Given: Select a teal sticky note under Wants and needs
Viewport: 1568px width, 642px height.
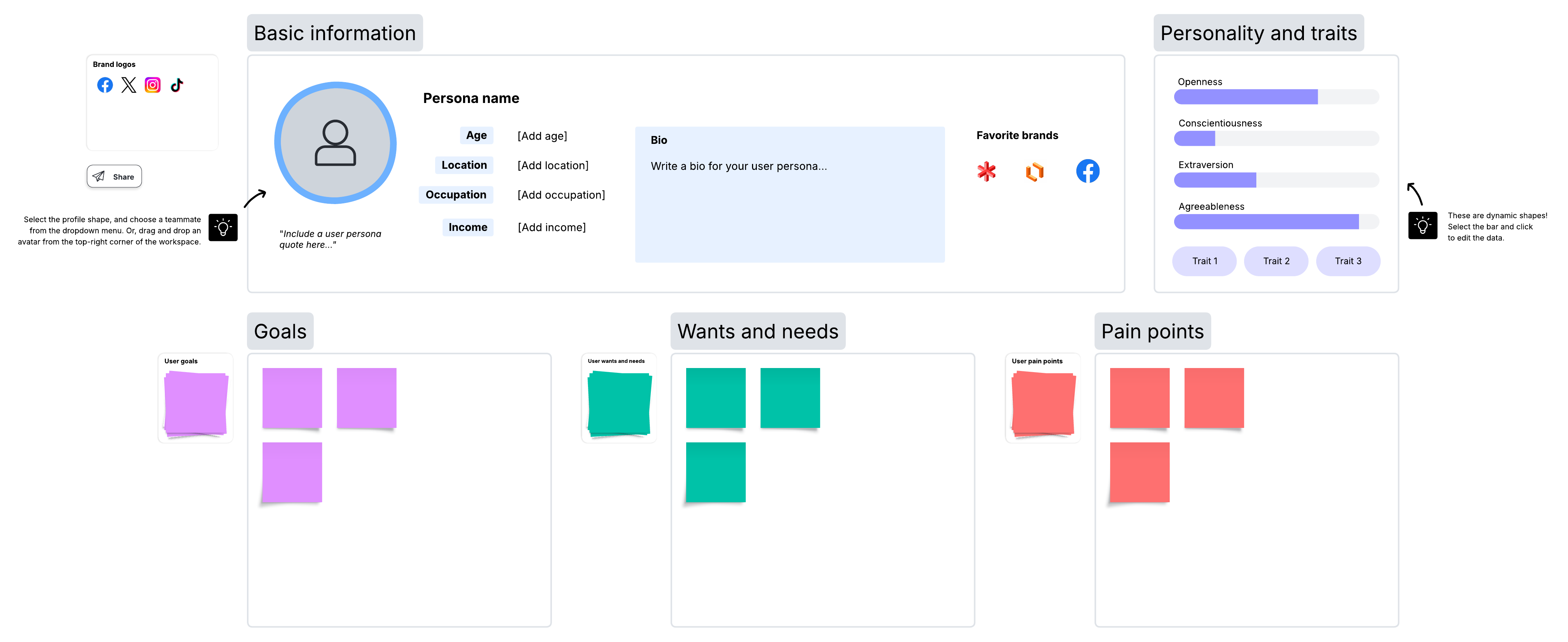Looking at the screenshot, I should point(716,398).
